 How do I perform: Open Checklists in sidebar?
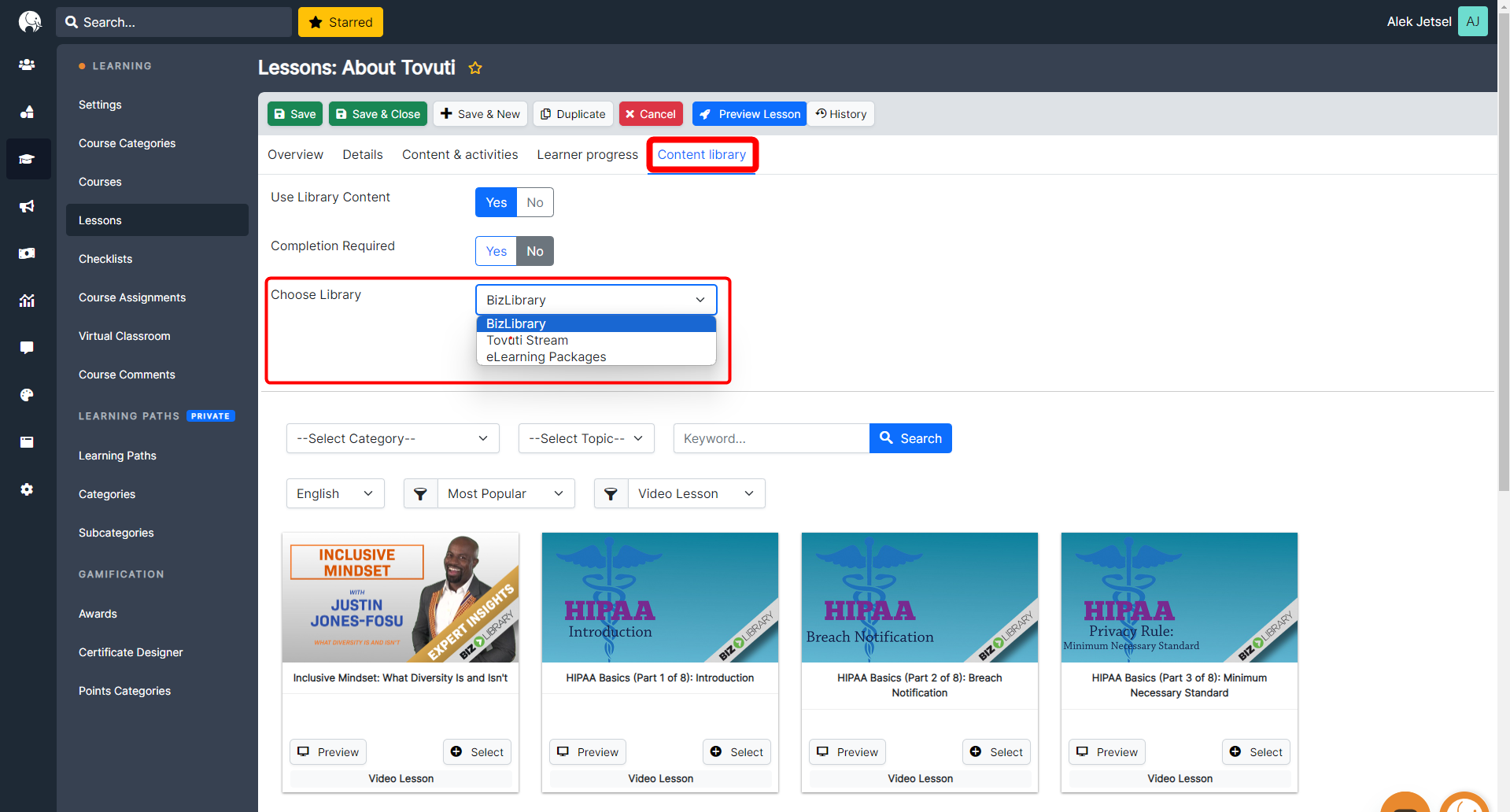(105, 259)
